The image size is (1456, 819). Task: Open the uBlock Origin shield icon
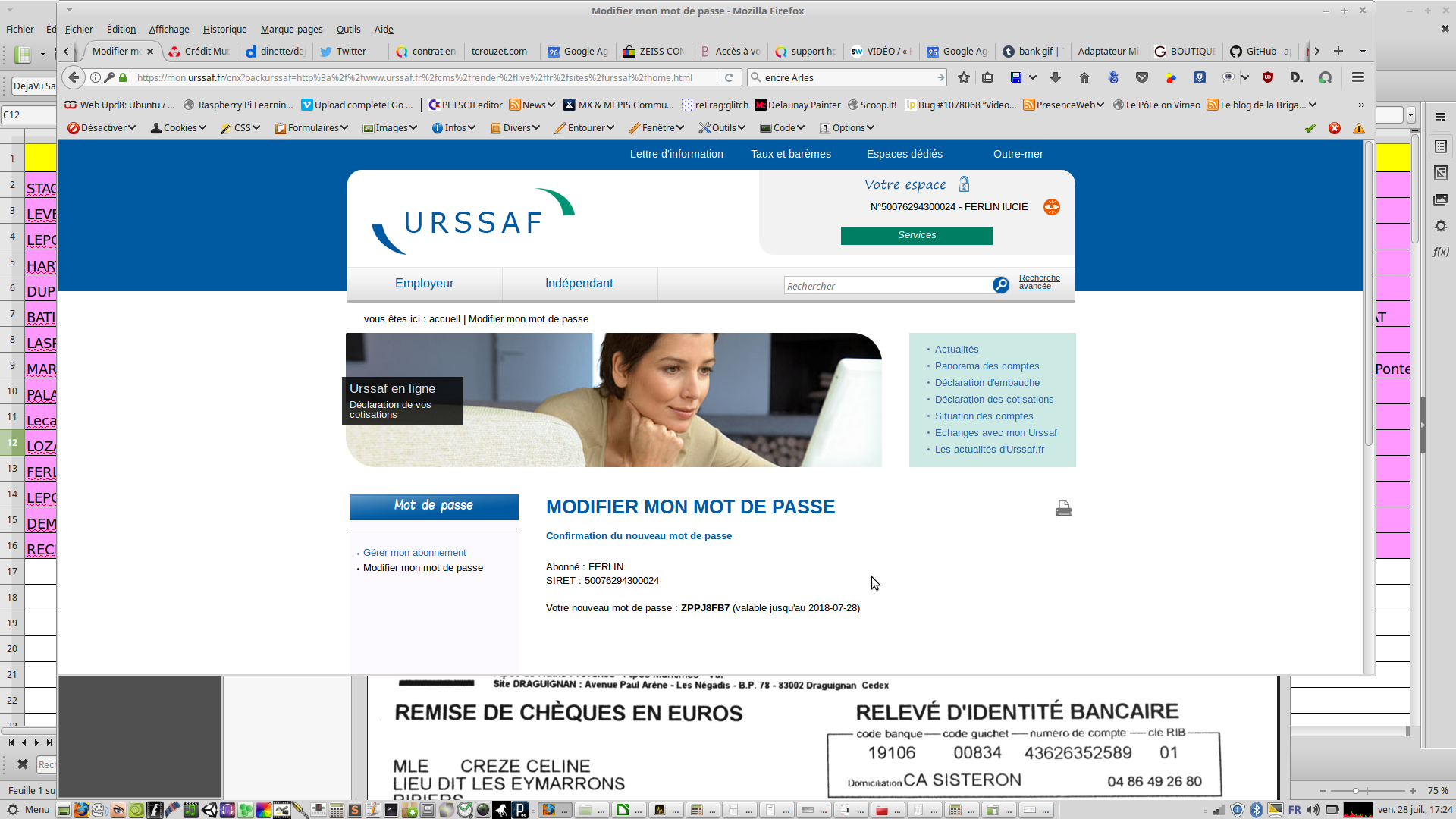click(x=1267, y=77)
